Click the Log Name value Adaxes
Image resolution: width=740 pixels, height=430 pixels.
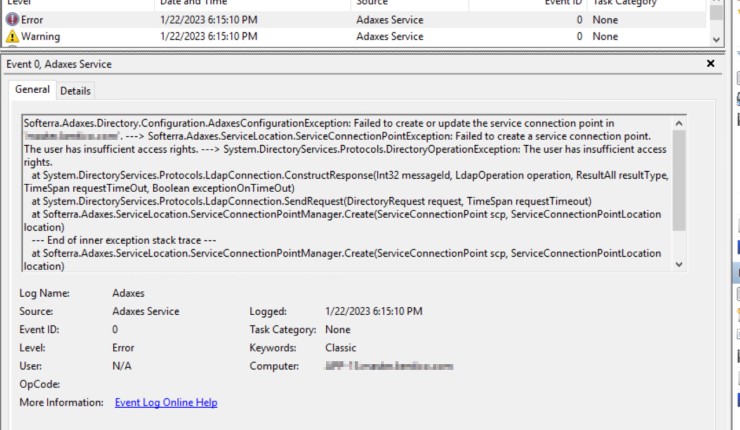pyautogui.click(x=132, y=294)
